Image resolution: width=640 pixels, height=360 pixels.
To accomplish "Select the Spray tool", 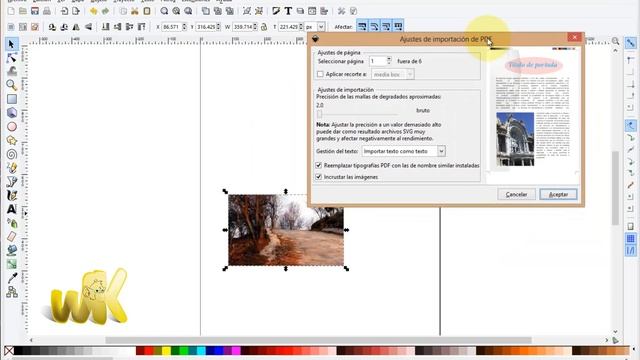I will click(x=11, y=223).
